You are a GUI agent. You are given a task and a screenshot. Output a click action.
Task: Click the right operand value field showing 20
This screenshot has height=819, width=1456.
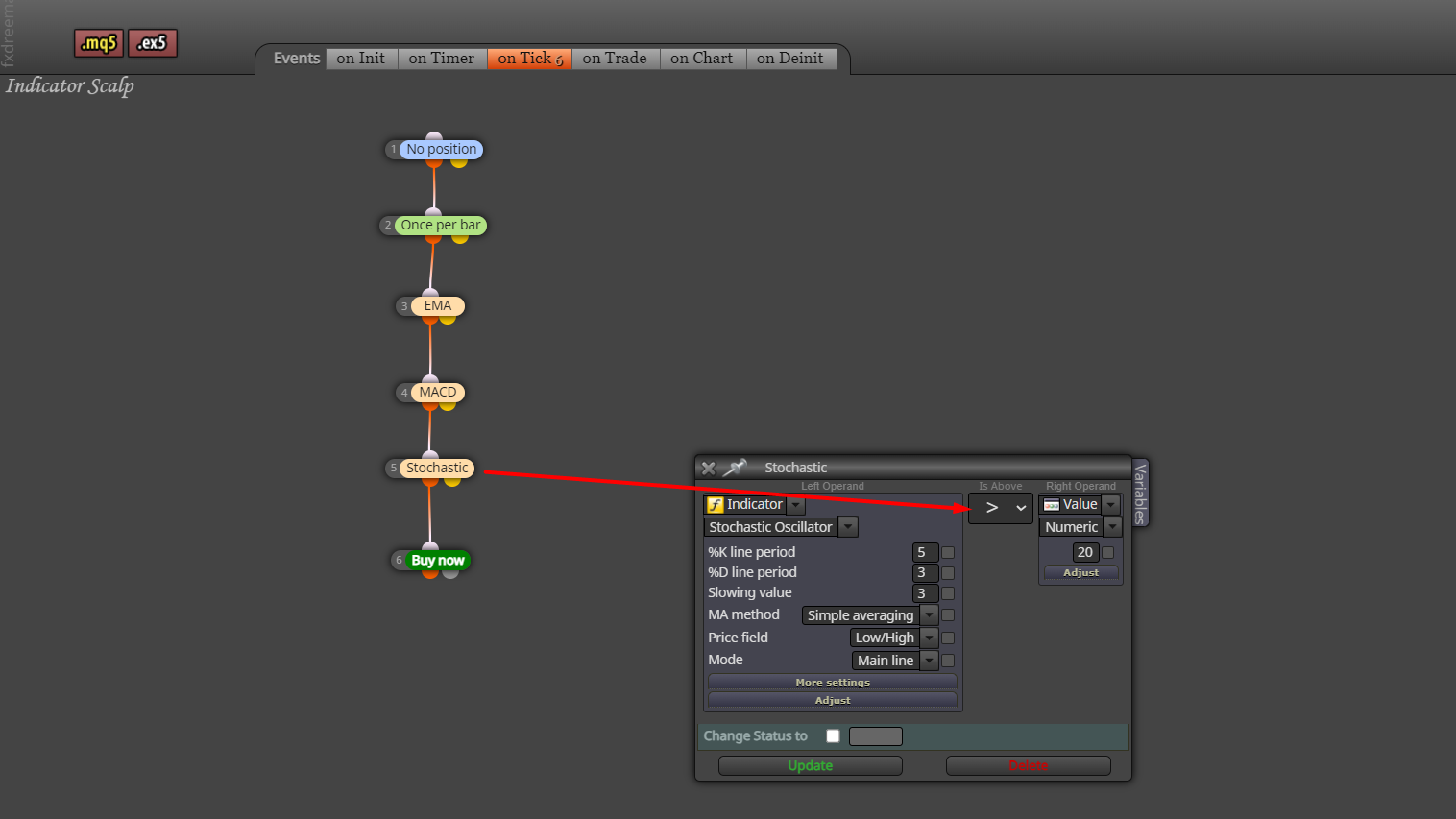pyautogui.click(x=1085, y=553)
